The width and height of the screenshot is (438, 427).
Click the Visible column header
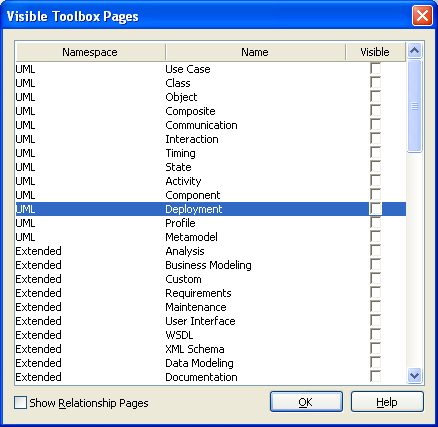(x=376, y=52)
